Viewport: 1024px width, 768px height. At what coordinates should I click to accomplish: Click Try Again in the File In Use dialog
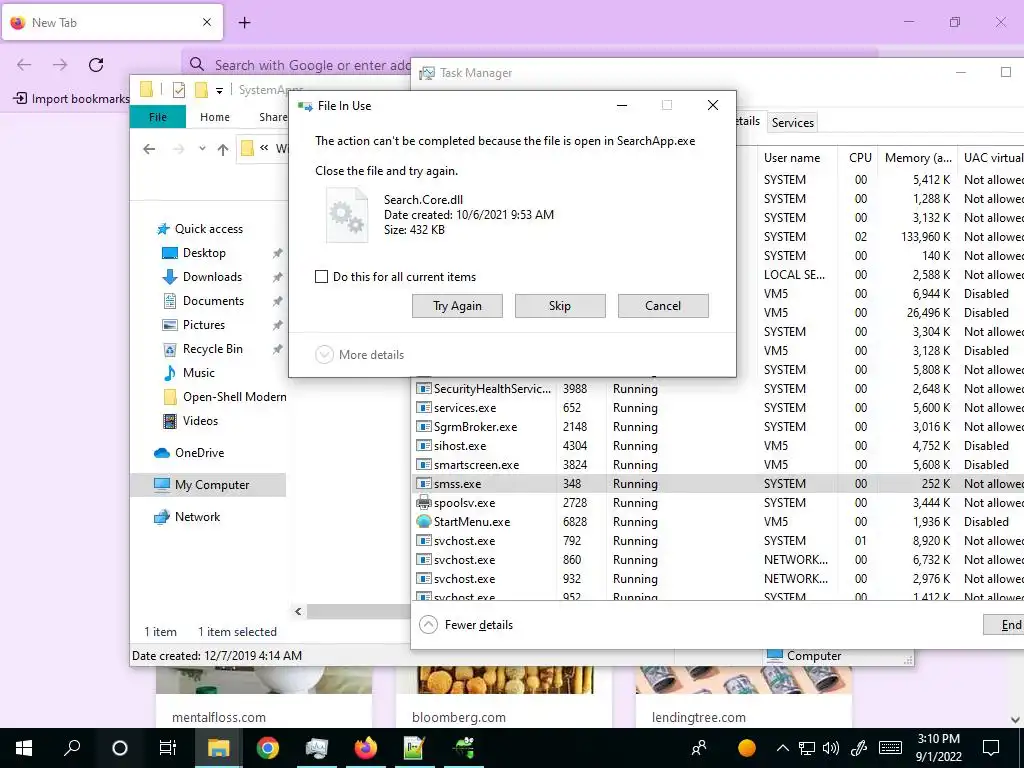point(457,306)
